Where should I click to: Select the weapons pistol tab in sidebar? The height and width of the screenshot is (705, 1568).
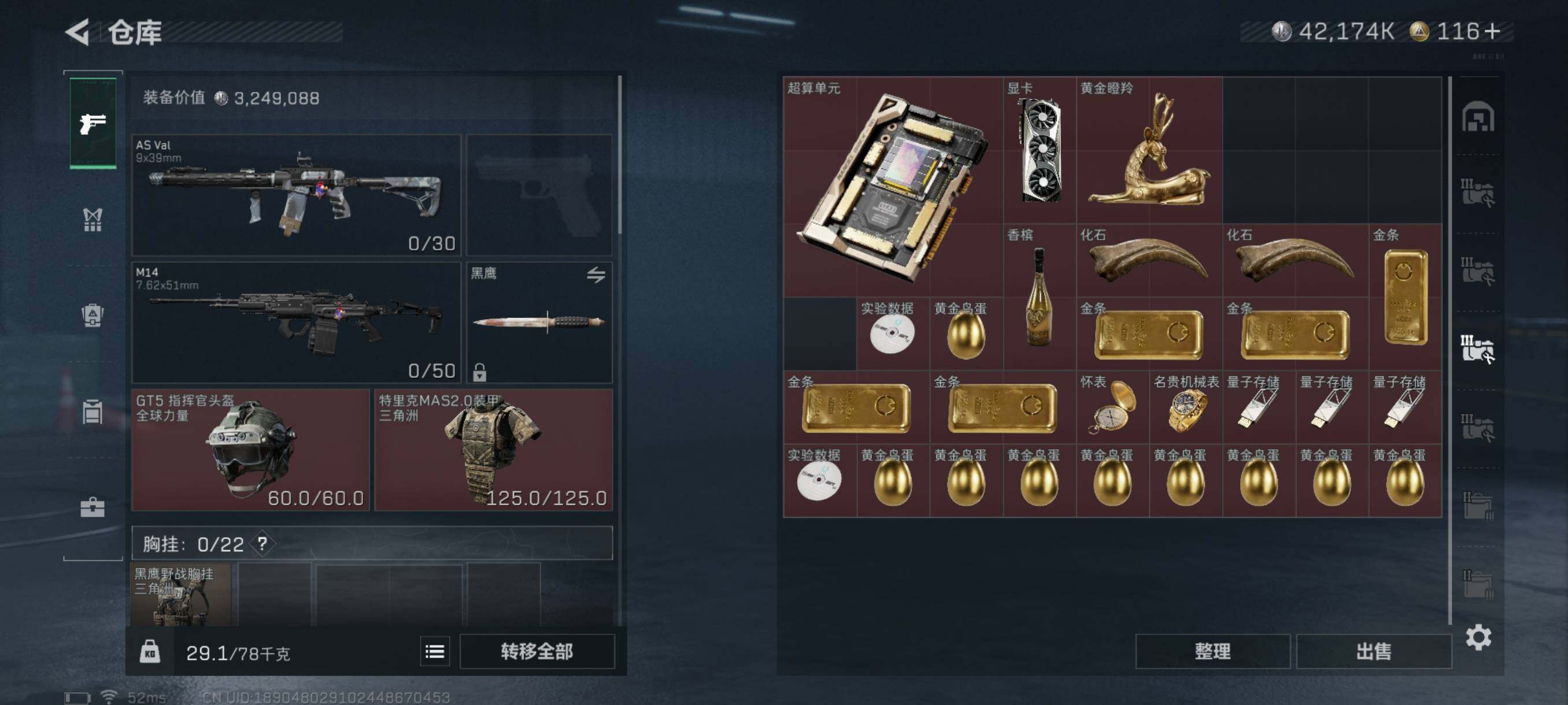tap(93, 123)
